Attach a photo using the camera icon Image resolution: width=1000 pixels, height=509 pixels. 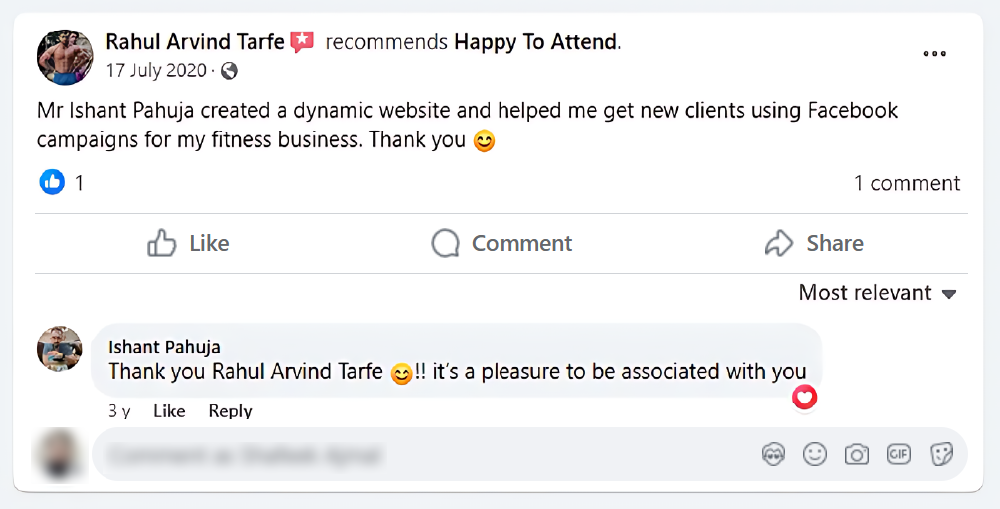(857, 455)
